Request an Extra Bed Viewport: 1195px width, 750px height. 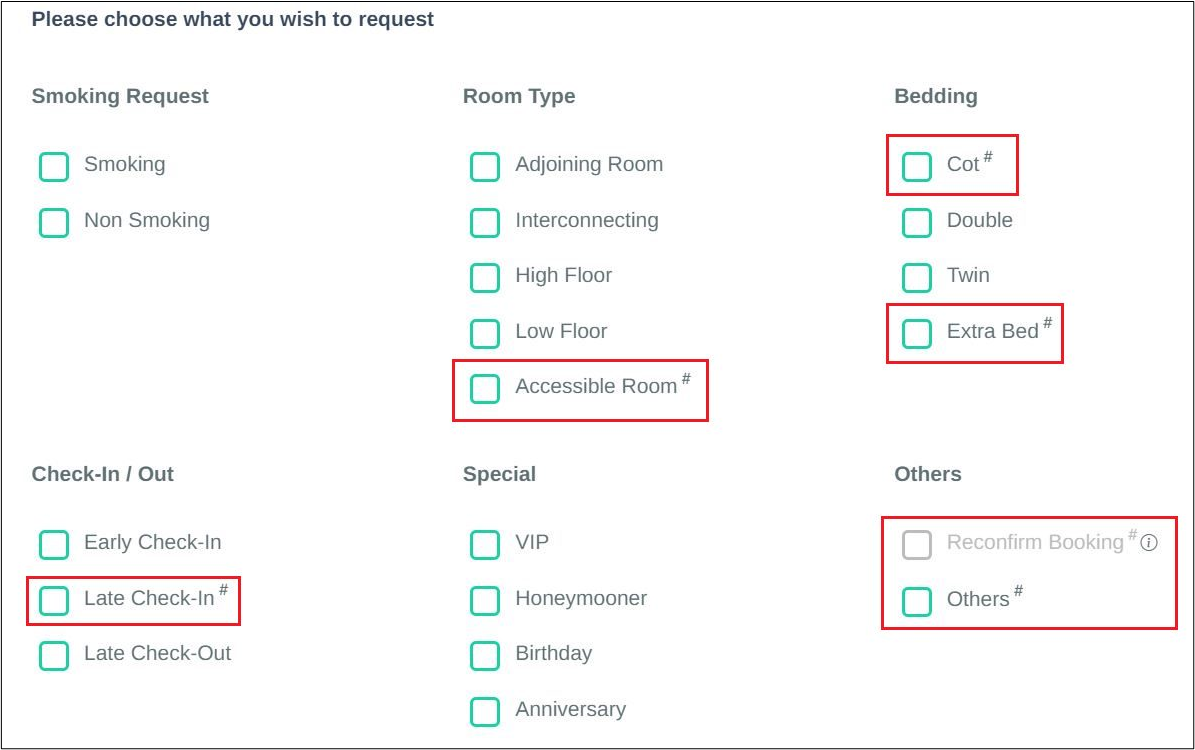click(x=916, y=333)
